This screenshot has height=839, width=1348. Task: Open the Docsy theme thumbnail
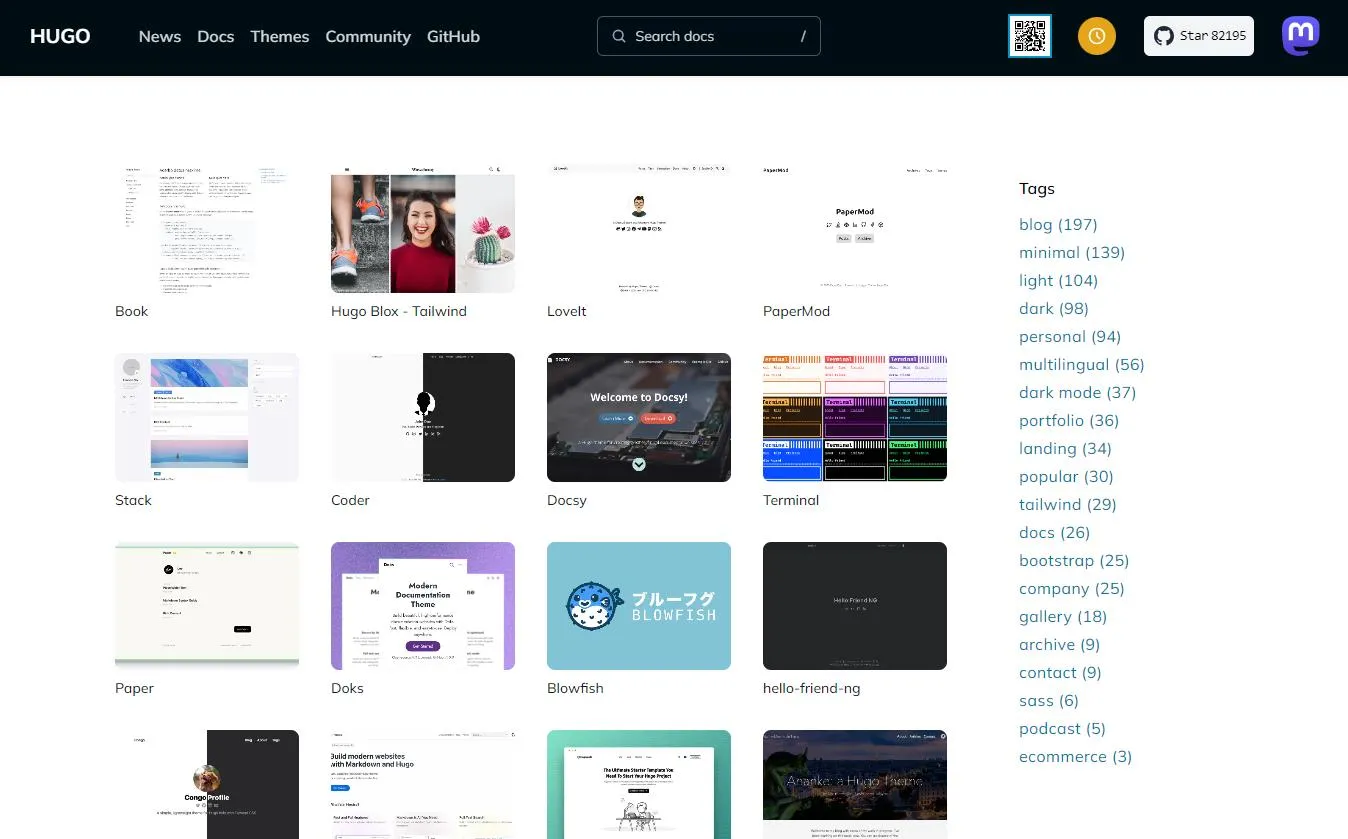coord(639,417)
